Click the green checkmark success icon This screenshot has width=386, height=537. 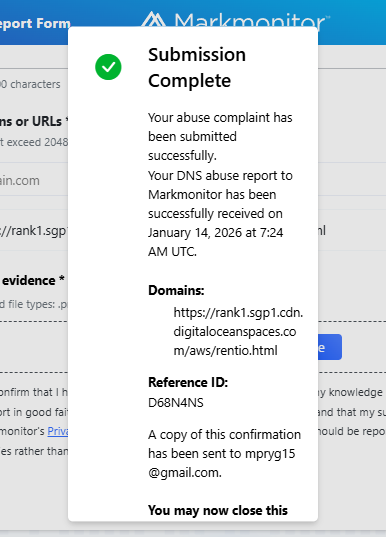[x=108, y=67]
